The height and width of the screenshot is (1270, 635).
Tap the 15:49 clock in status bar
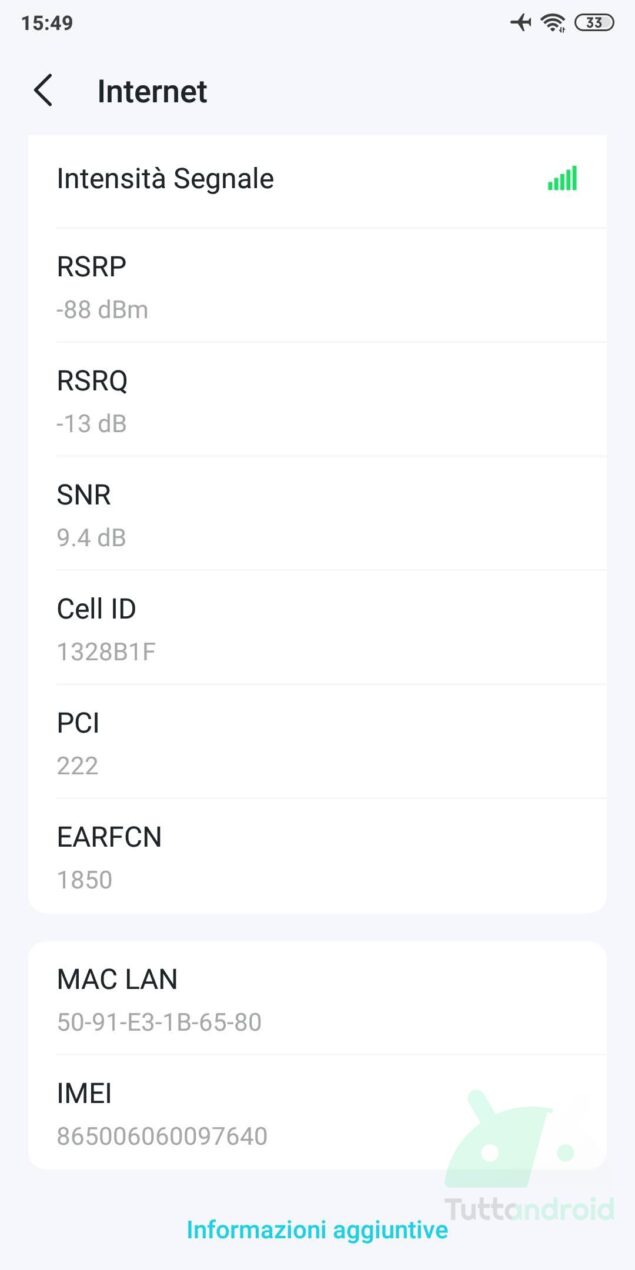point(47,22)
